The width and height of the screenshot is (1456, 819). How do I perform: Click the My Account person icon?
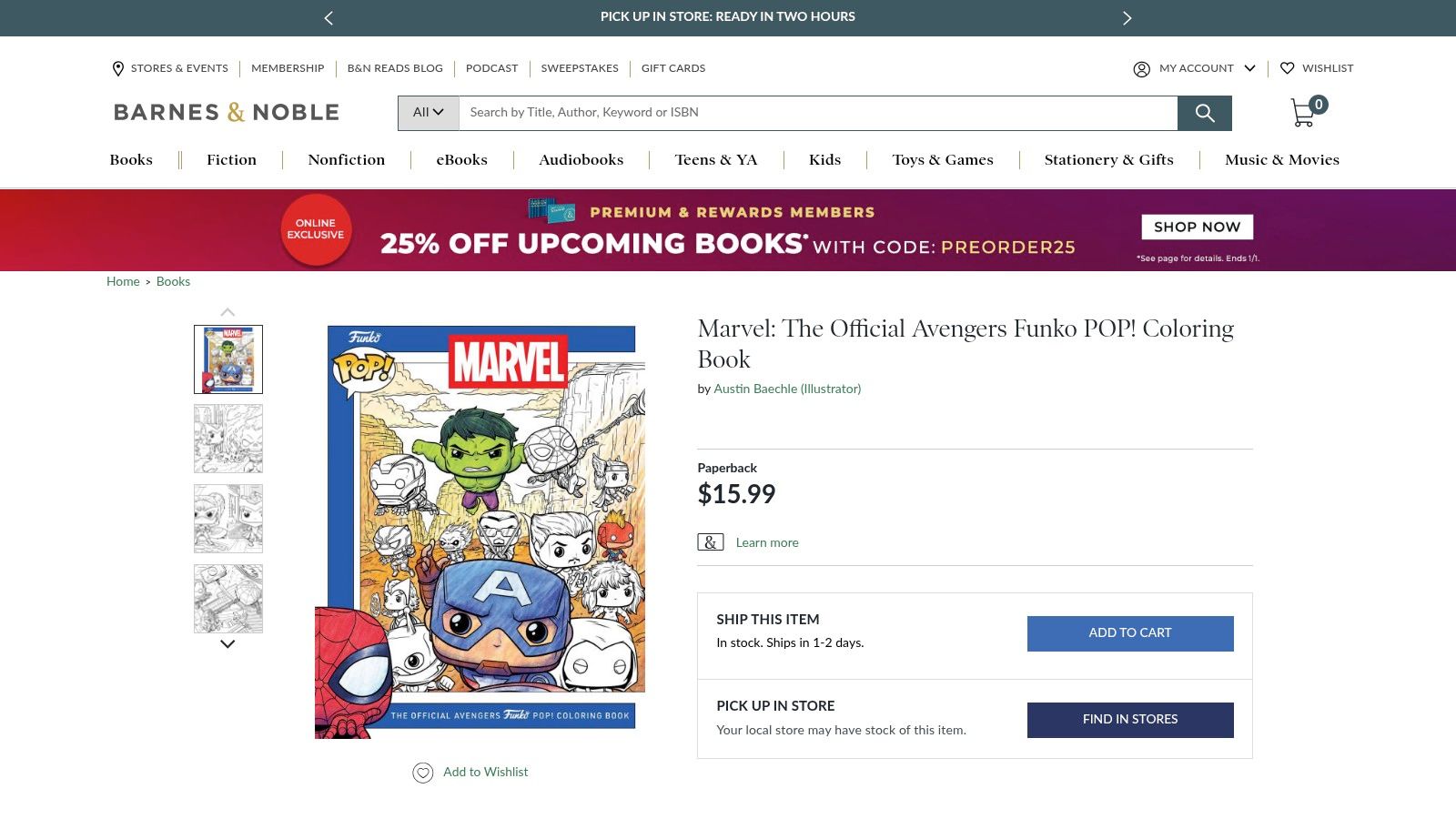(1141, 68)
